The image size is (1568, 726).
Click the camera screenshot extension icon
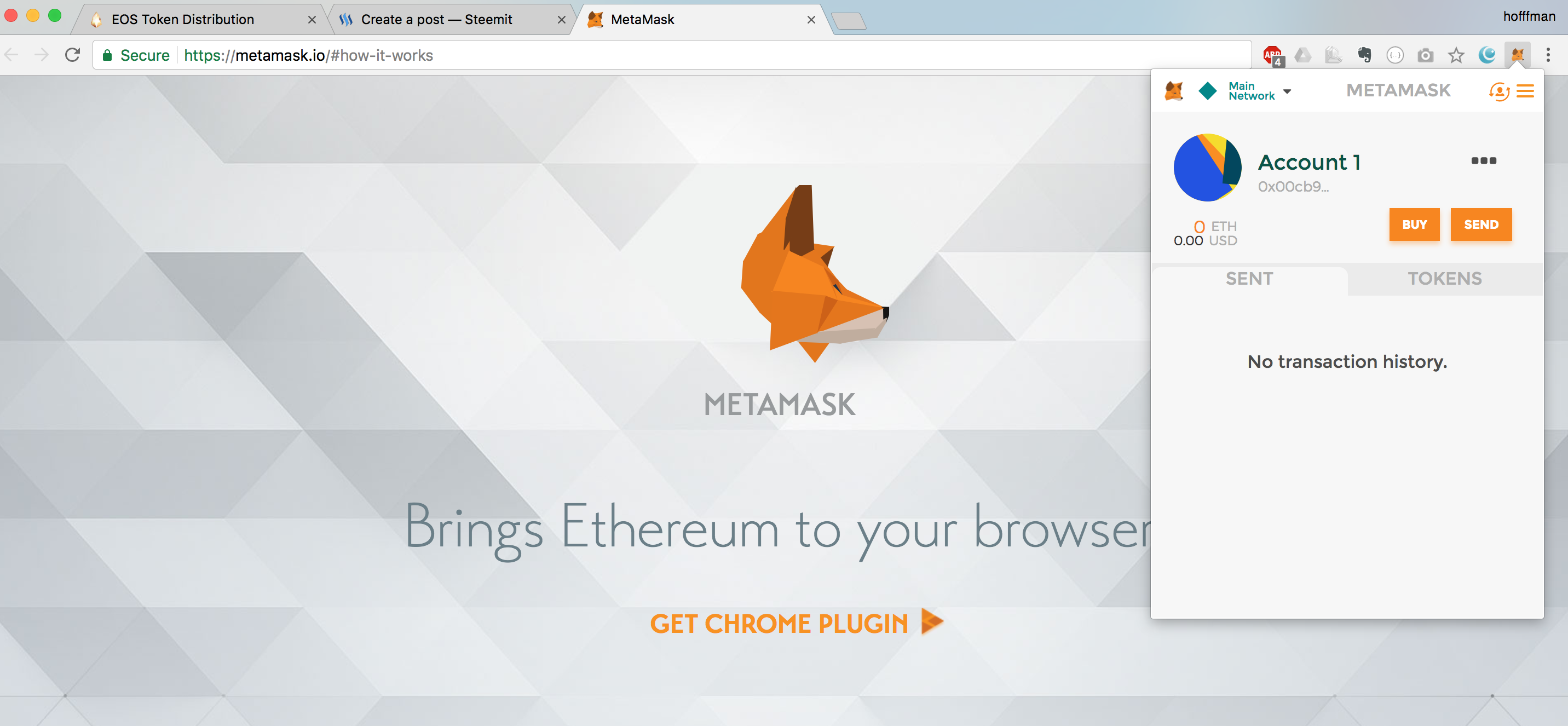click(1425, 55)
